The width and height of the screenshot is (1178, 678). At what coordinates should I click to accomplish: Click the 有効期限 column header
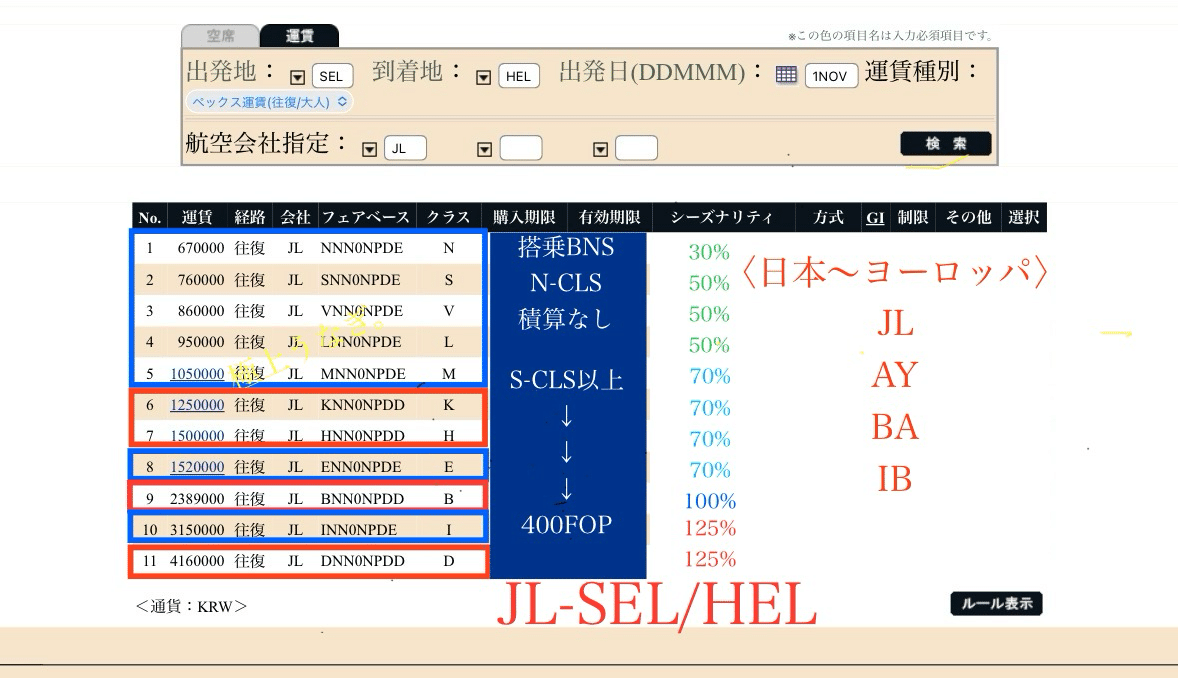coord(609,217)
